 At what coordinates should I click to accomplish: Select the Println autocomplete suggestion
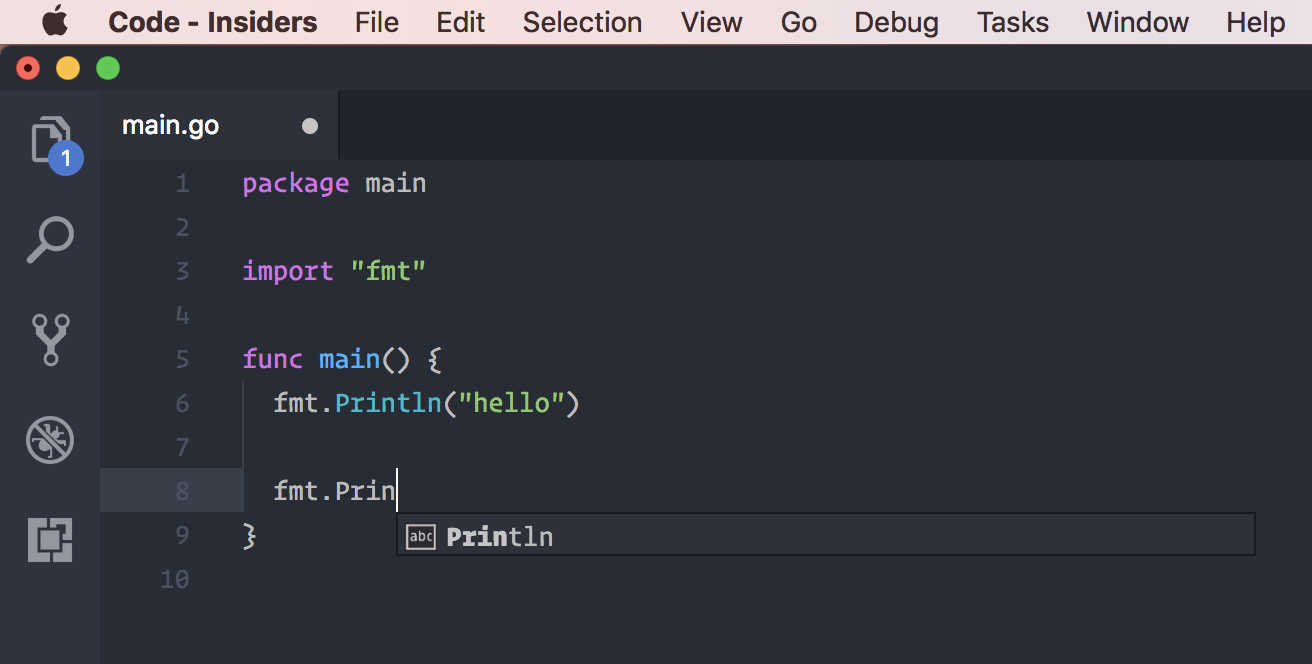(x=500, y=536)
